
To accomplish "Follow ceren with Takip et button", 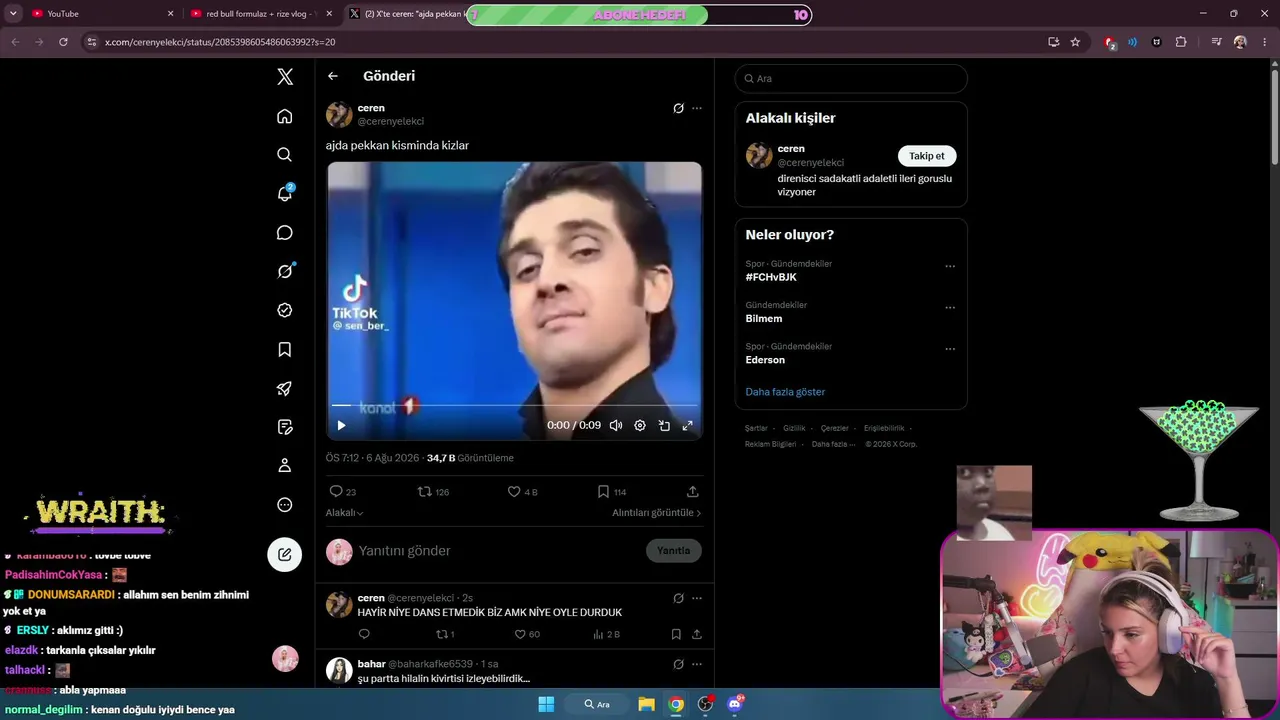I will point(927,156).
